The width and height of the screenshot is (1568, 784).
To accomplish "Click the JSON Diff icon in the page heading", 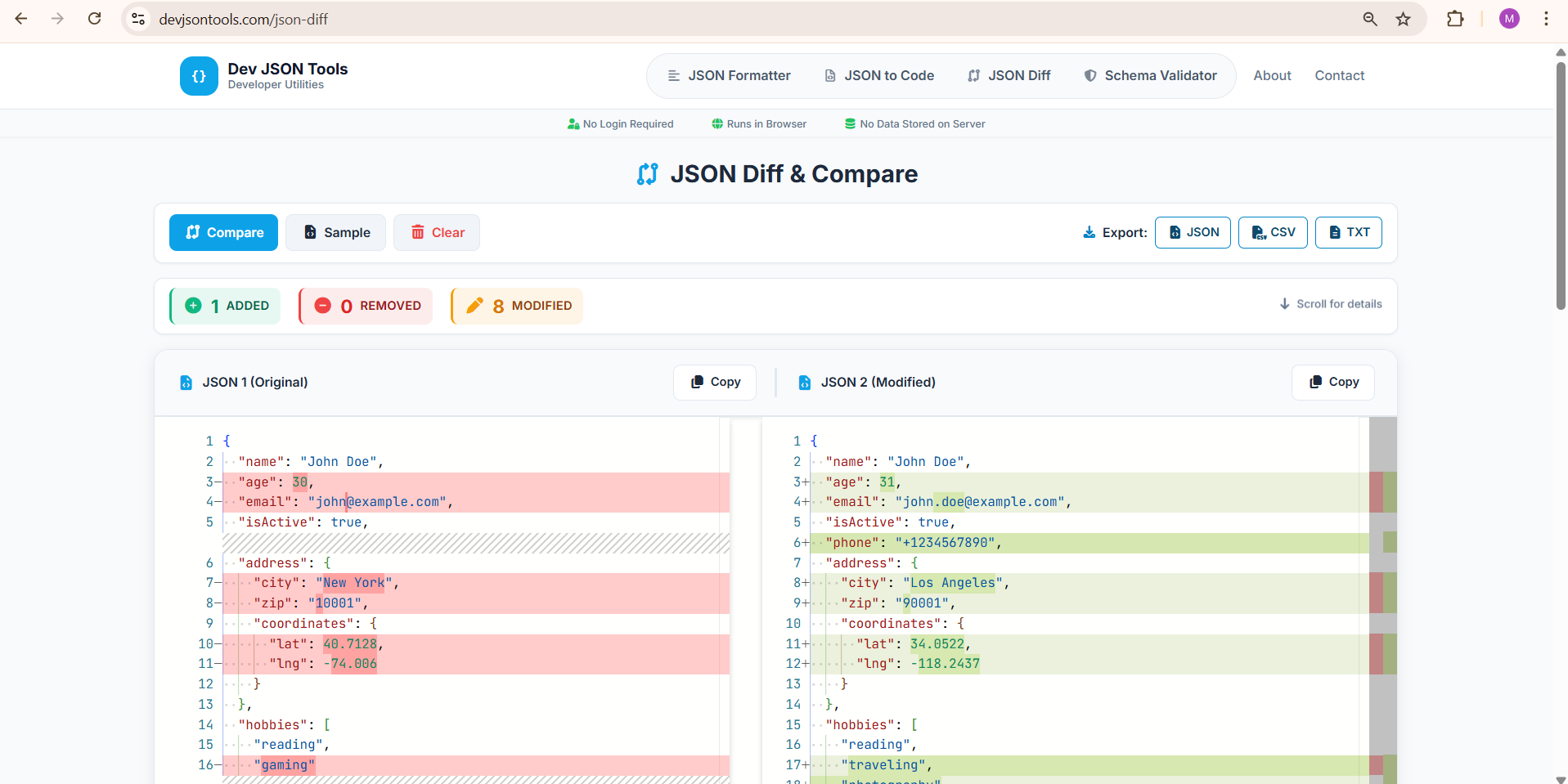I will tap(647, 173).
